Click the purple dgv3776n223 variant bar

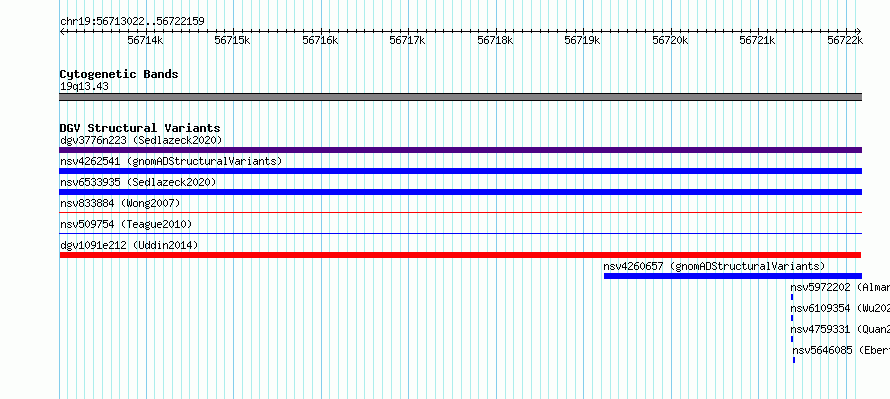tap(460, 150)
